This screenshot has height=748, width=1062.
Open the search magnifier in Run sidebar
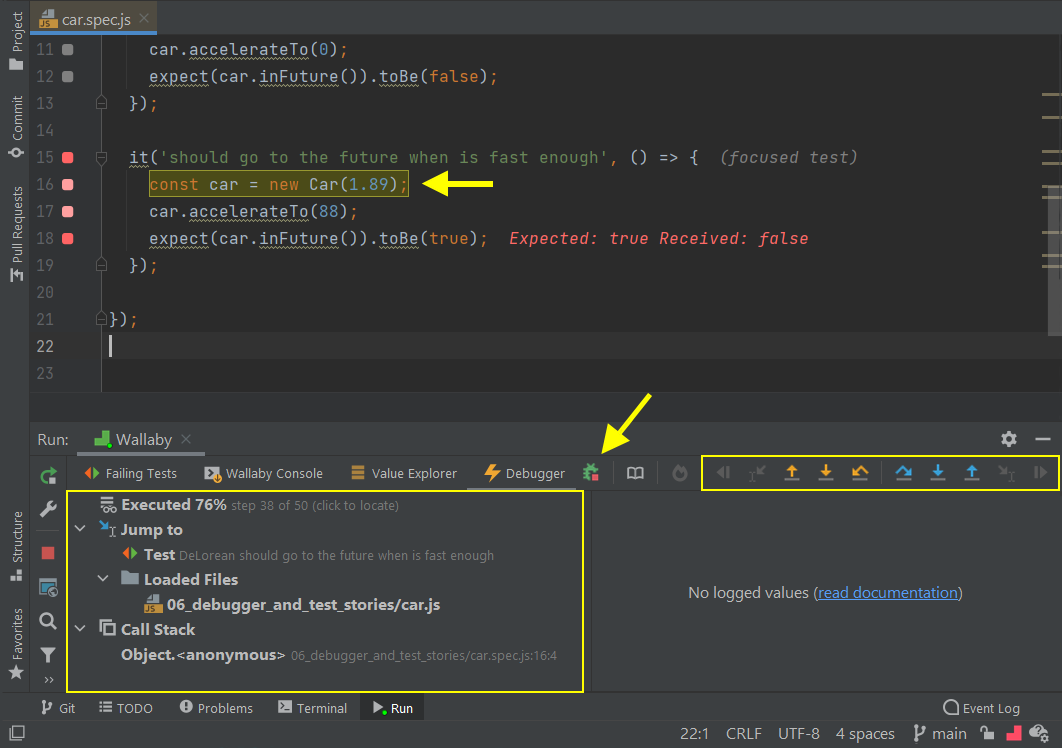point(48,621)
